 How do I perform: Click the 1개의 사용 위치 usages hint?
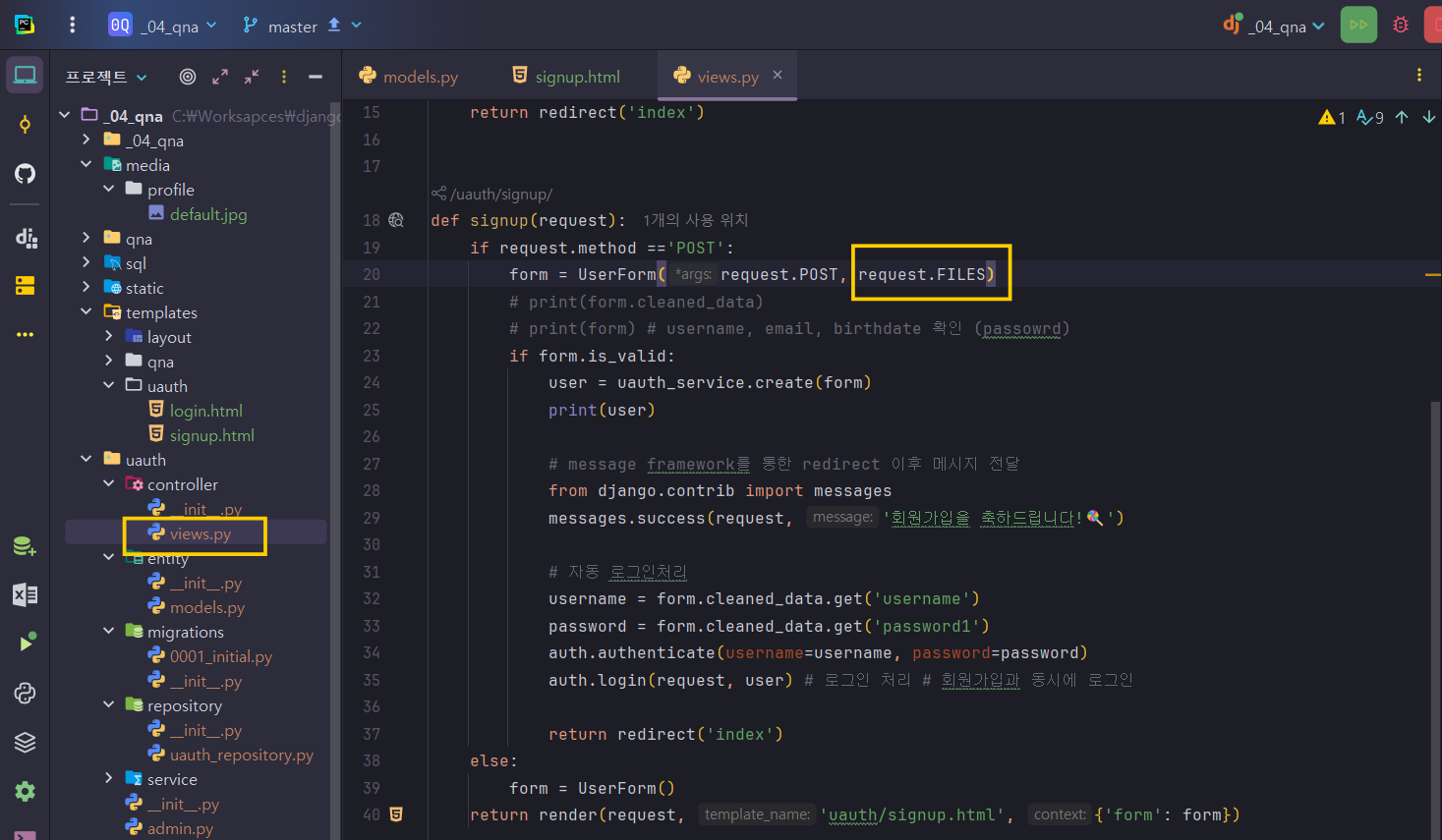coord(696,220)
